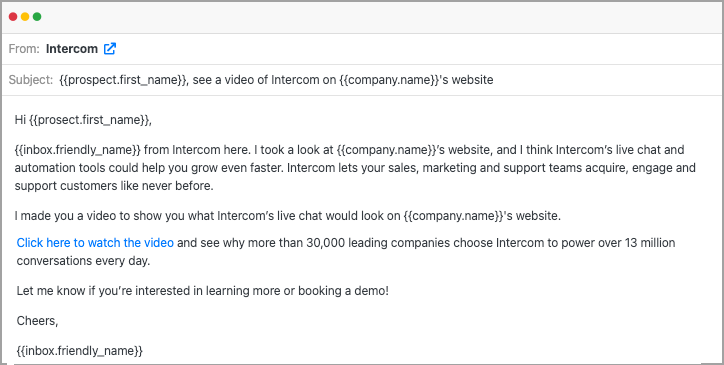Screen dimensions: 724x365
Task: Maximize the window using the green button
Action: coord(37,17)
